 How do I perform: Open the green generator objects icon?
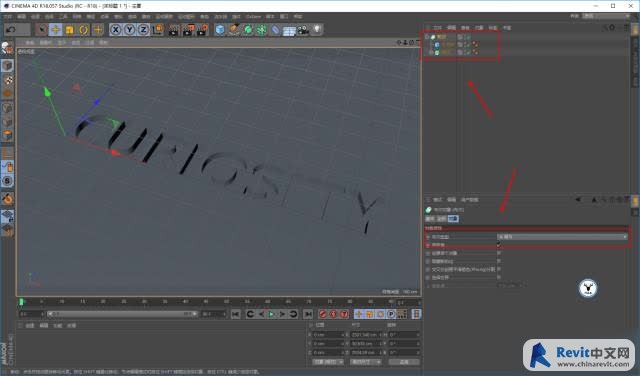[x=248, y=30]
